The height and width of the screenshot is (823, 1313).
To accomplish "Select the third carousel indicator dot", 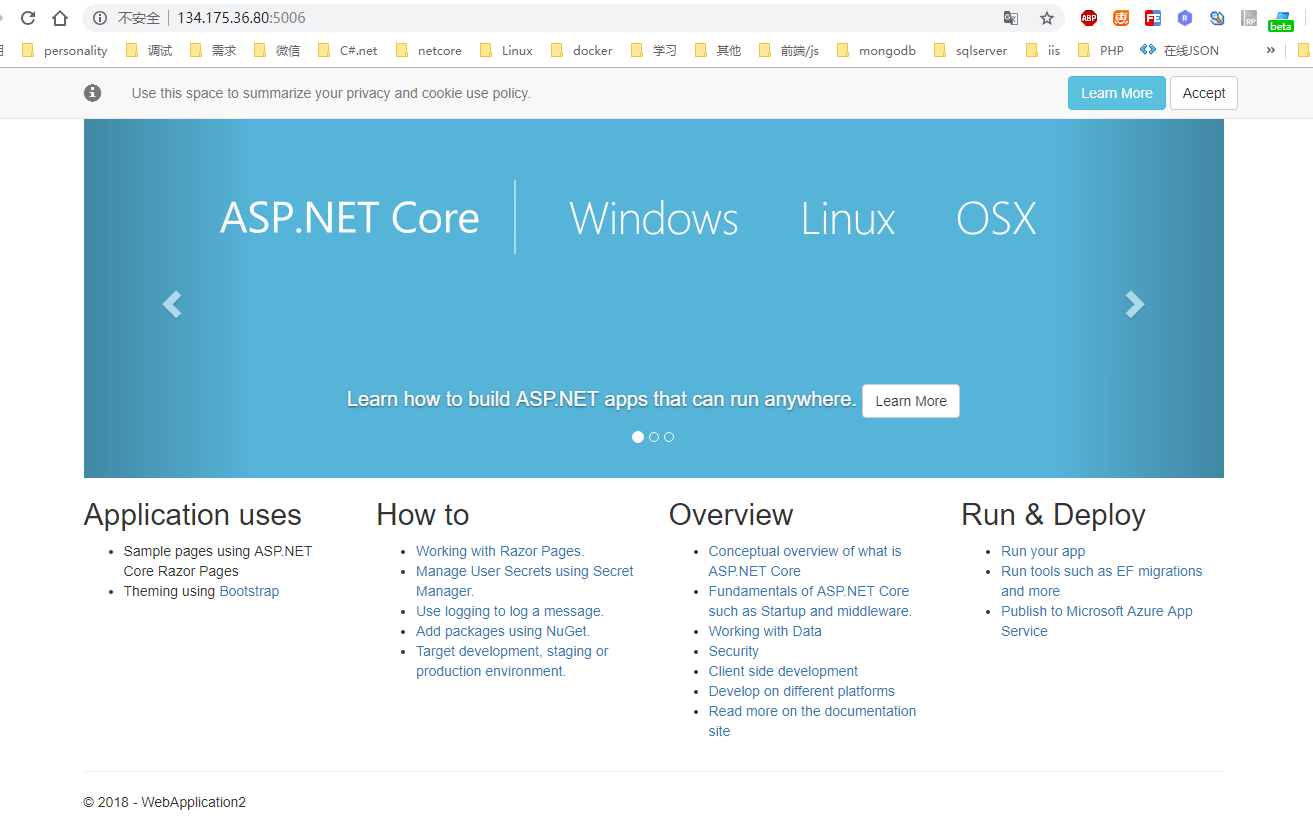I will (669, 437).
